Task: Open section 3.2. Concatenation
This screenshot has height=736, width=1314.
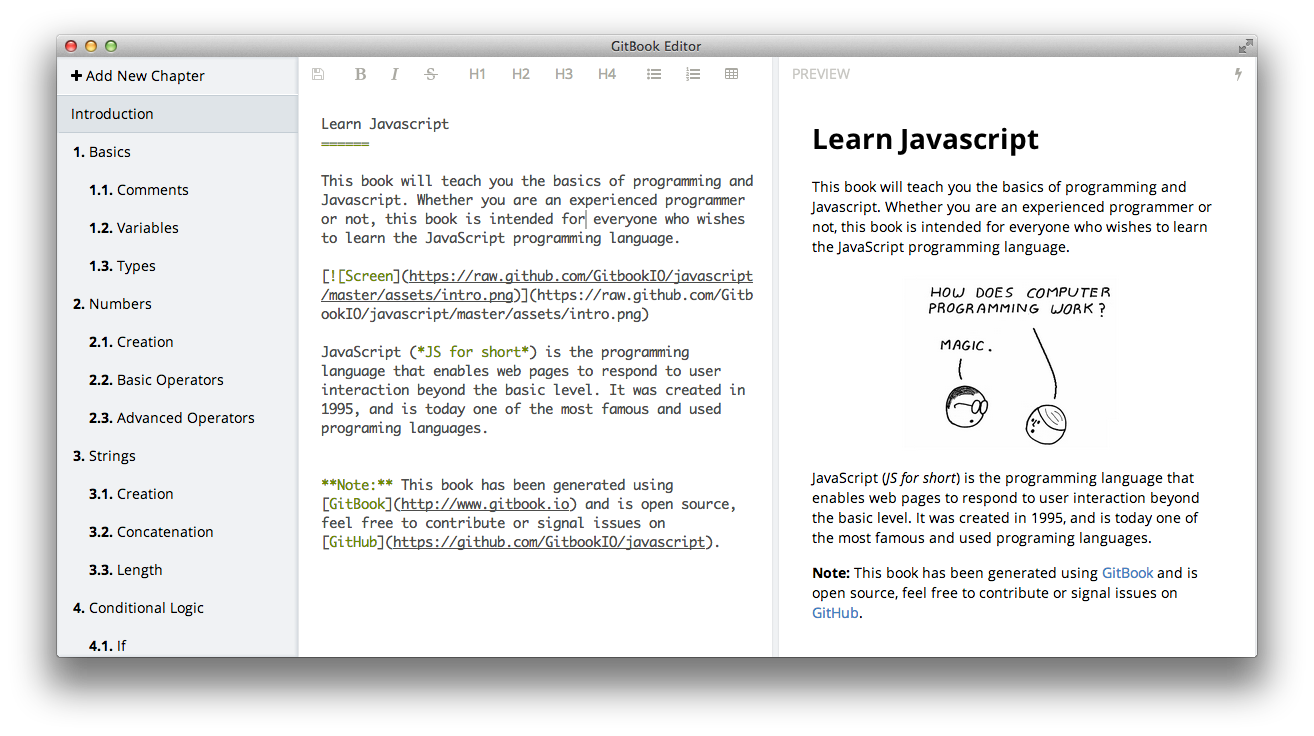Action: click(x=178, y=532)
